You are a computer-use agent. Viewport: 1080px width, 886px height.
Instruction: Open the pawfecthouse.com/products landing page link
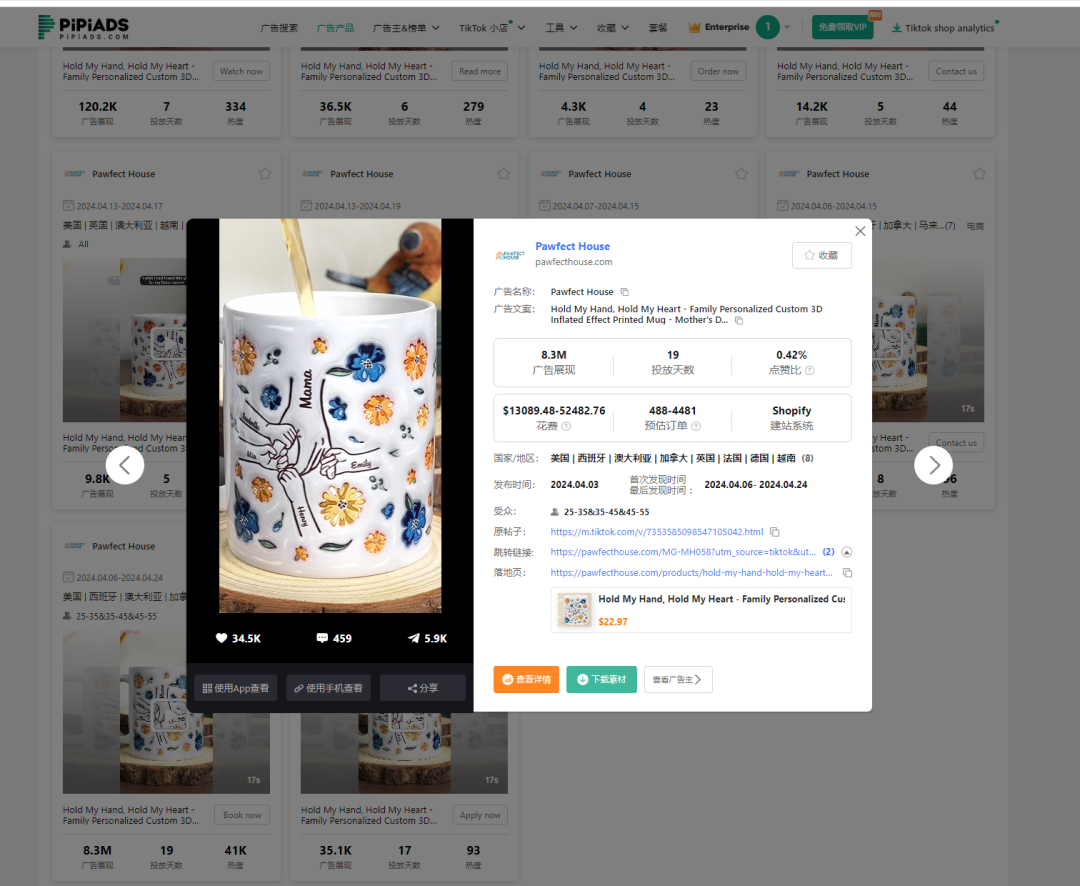coord(691,573)
